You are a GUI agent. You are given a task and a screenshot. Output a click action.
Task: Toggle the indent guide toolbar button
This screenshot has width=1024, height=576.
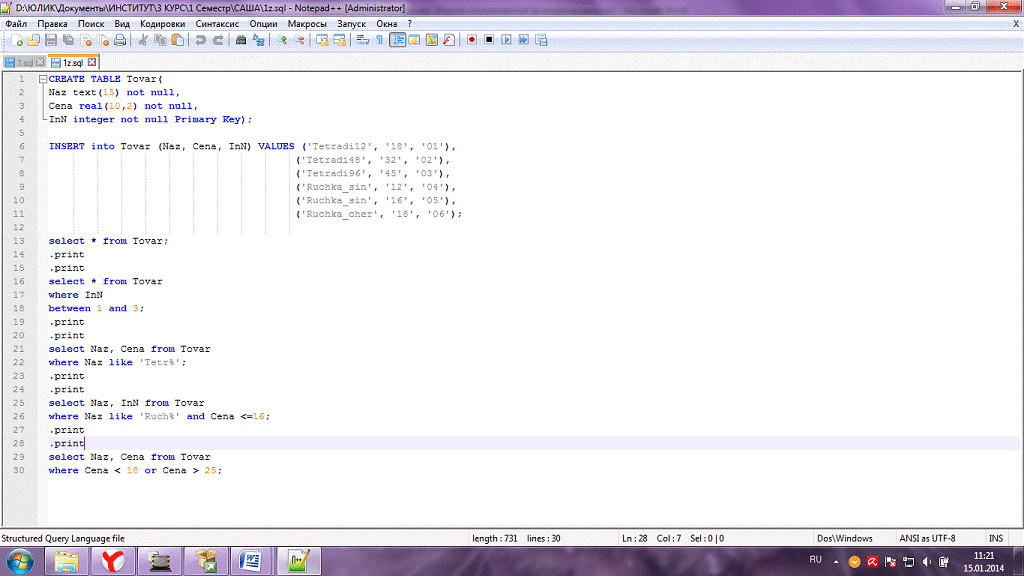pyautogui.click(x=398, y=40)
